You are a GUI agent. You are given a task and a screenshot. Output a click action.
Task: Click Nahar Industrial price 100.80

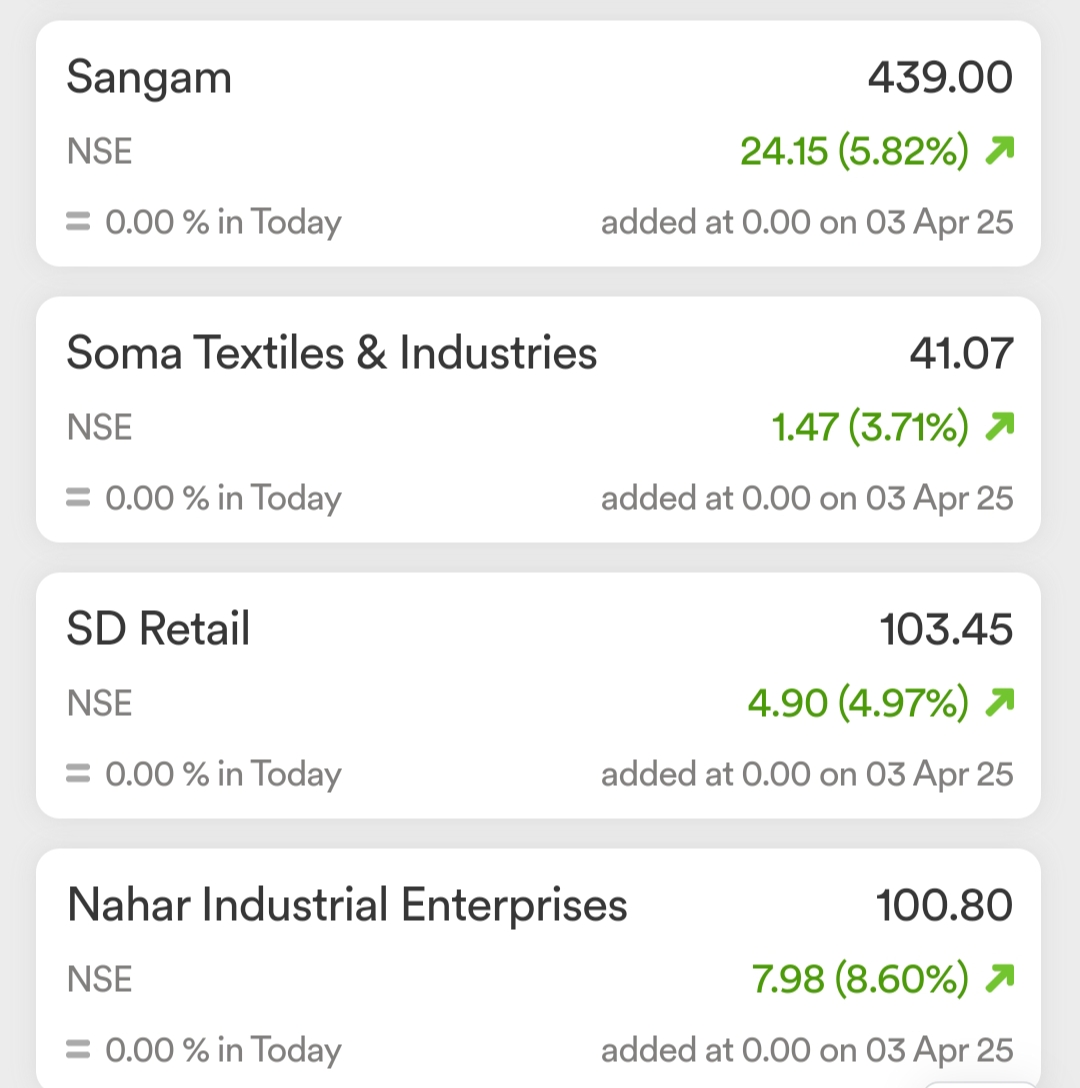[944, 906]
